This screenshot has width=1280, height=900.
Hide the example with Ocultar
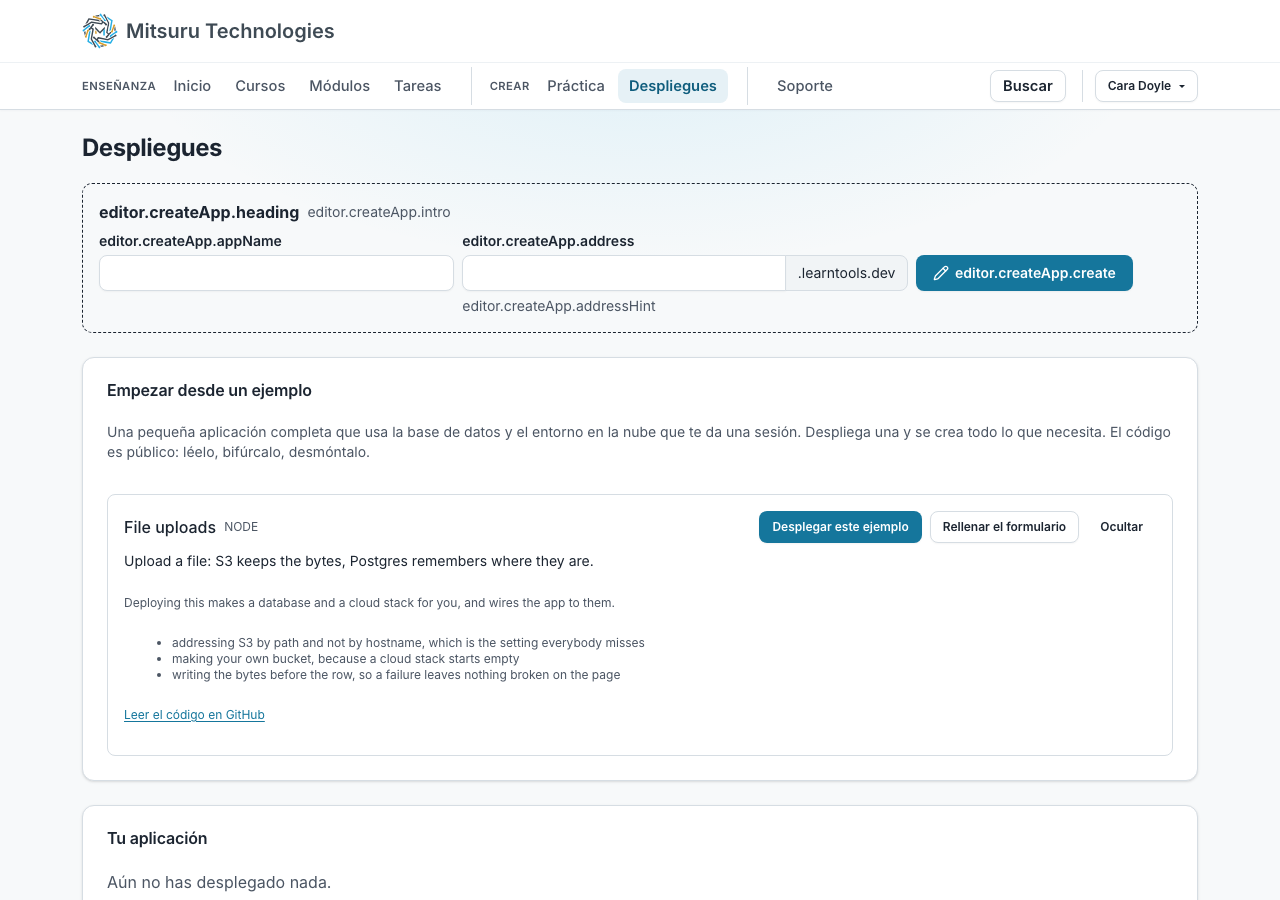pyautogui.click(x=1121, y=527)
